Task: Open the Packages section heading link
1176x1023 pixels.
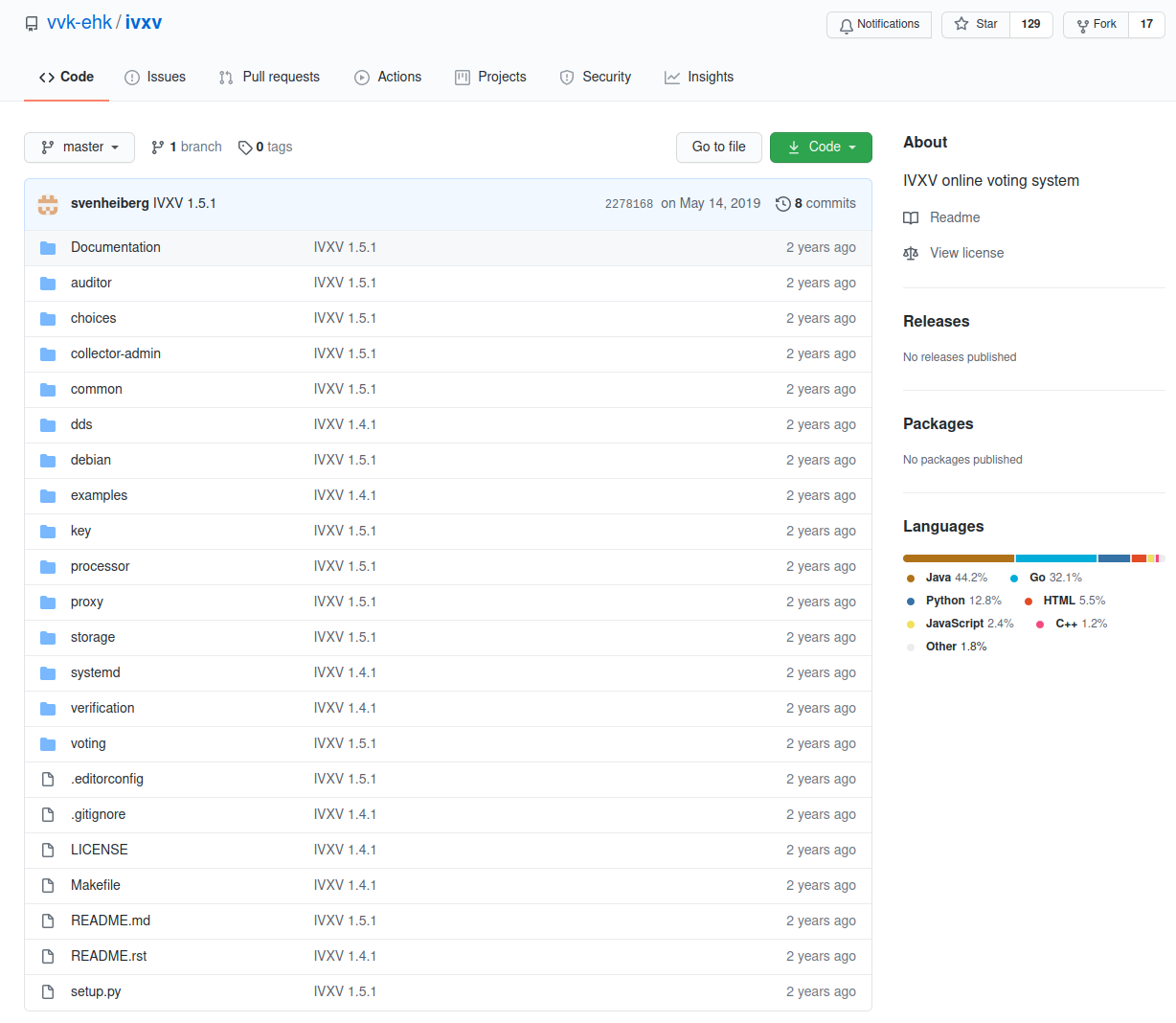Action: click(939, 424)
